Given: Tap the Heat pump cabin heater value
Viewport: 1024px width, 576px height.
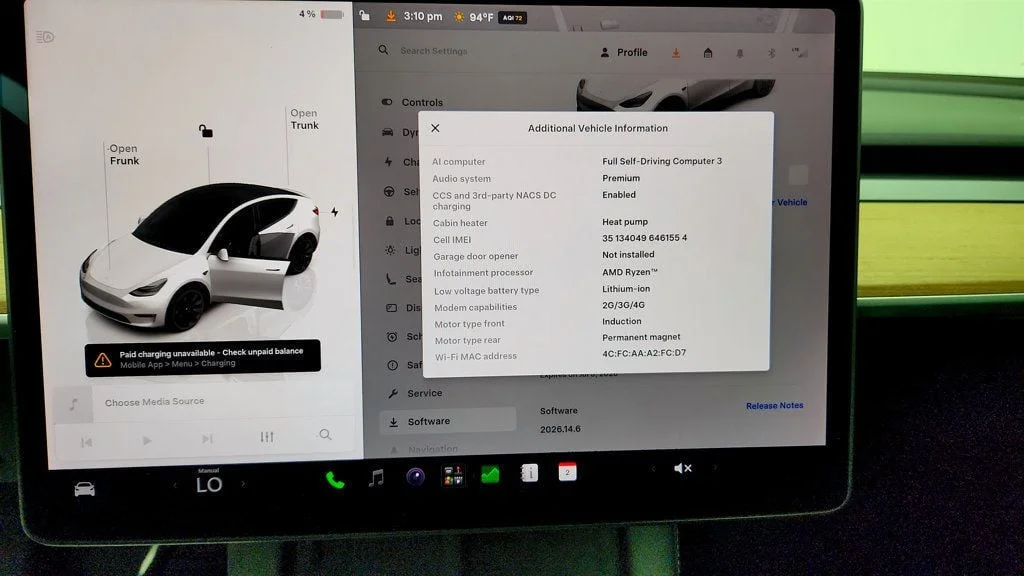Looking at the screenshot, I should coord(625,222).
